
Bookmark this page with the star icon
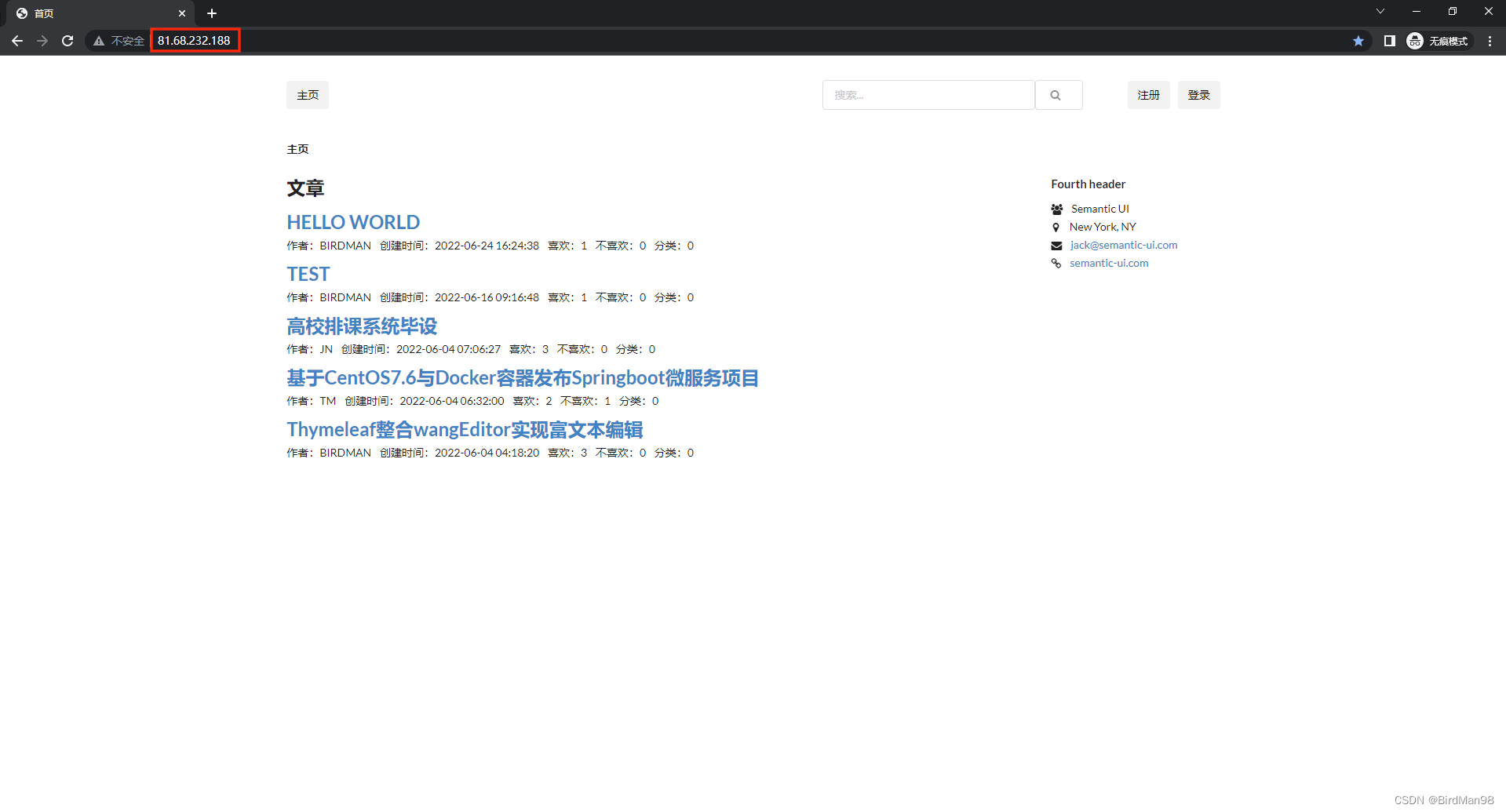[x=1358, y=41]
